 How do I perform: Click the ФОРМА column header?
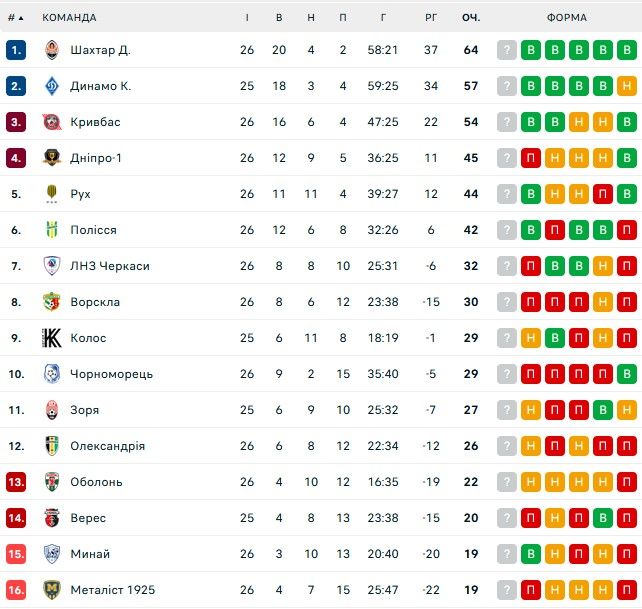coord(566,17)
